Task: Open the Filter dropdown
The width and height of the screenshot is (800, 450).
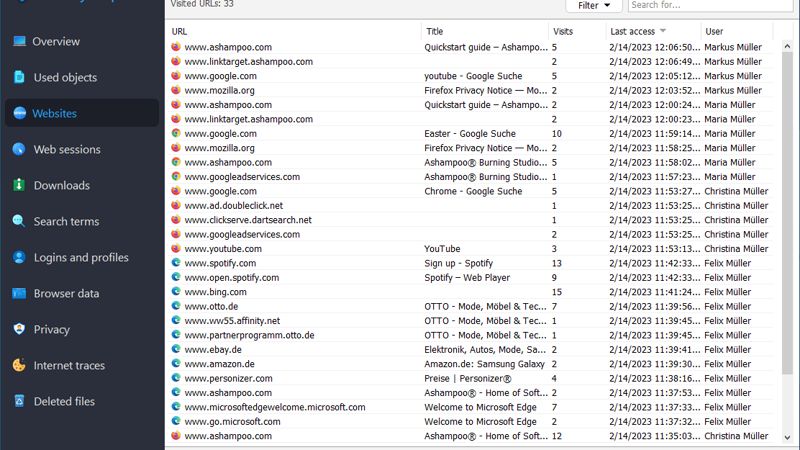Action: (x=594, y=6)
